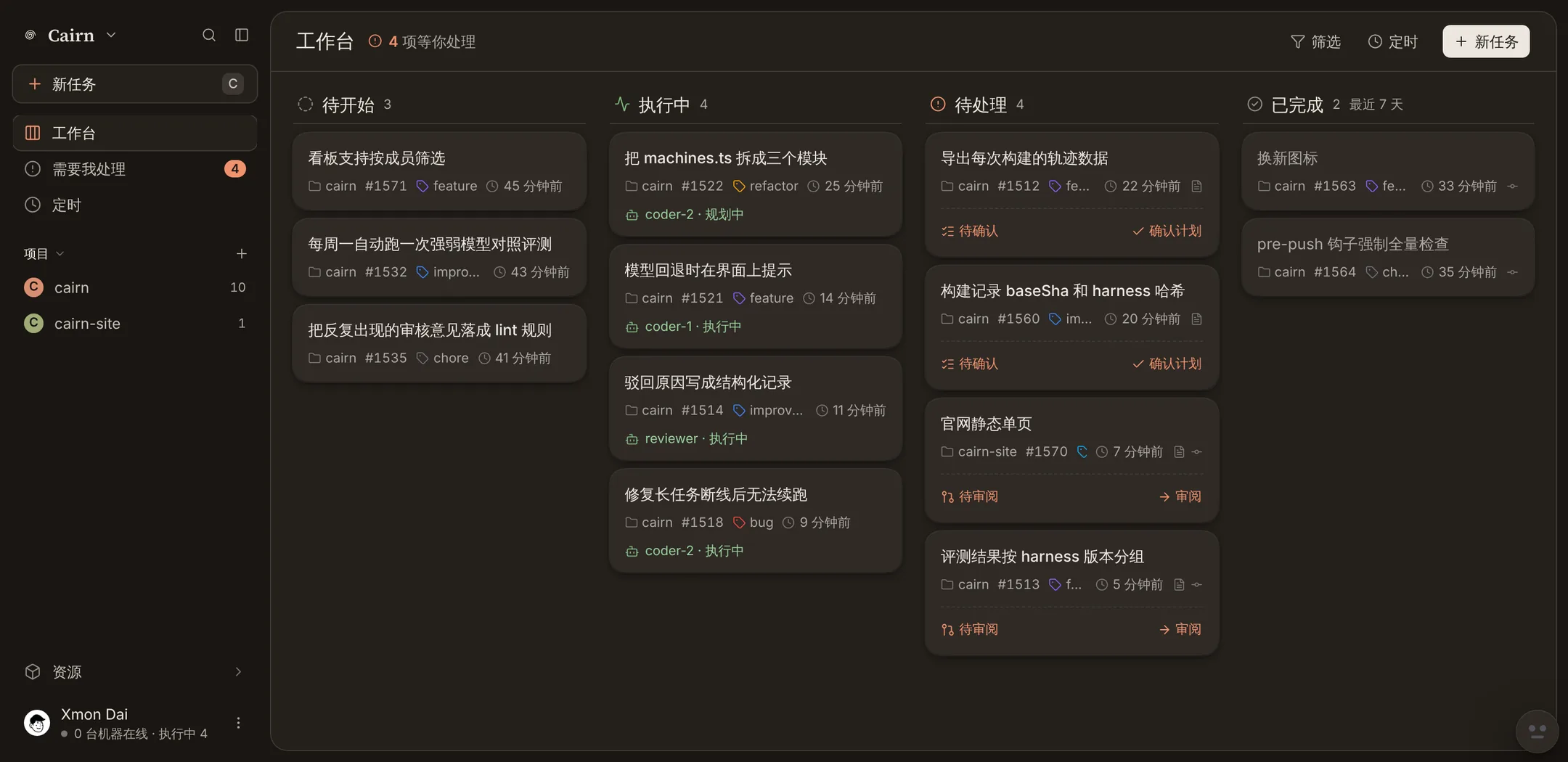Click the top-right 新任务 button
1568x762 pixels.
1486,41
